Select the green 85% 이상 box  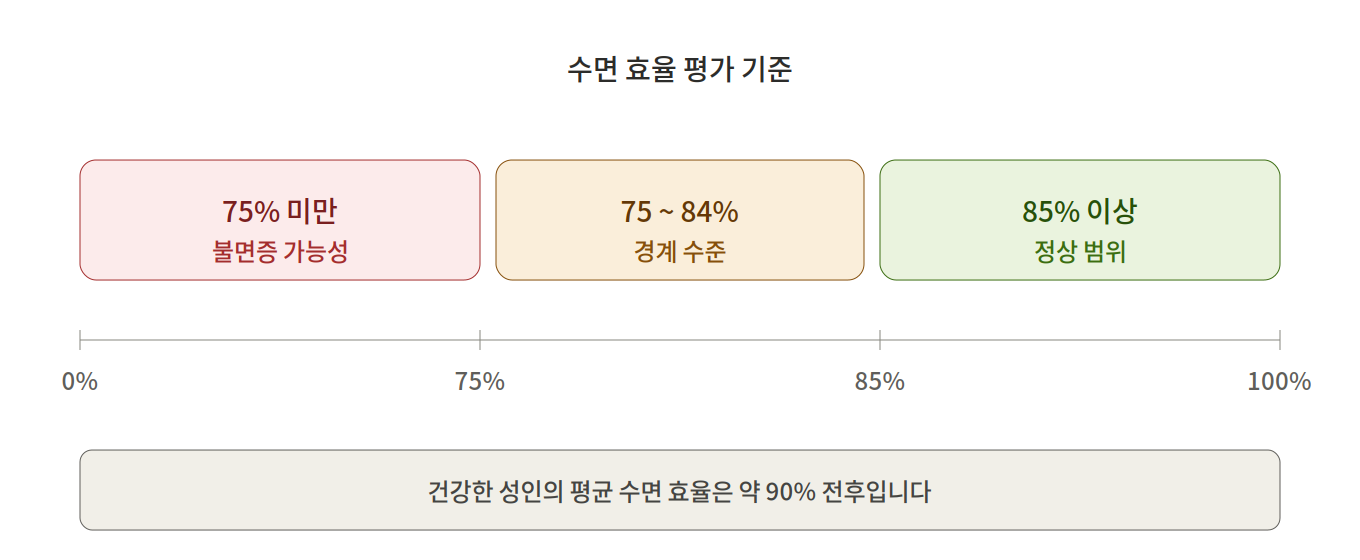click(1080, 220)
